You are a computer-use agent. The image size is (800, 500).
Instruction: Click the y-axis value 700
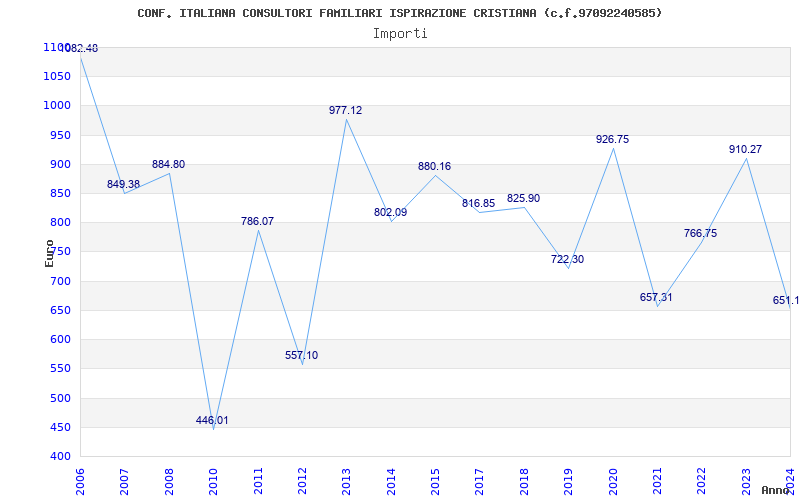[60, 281]
